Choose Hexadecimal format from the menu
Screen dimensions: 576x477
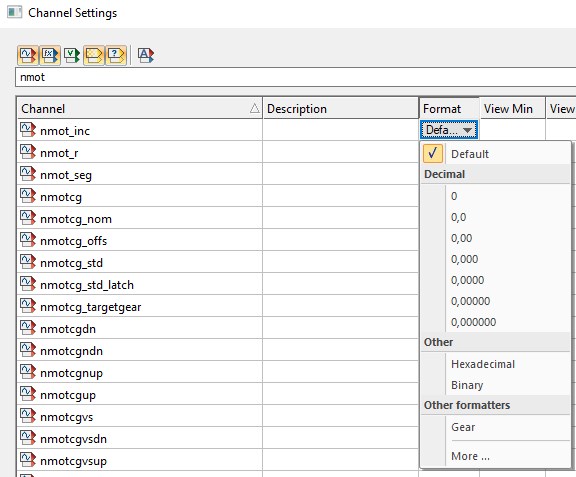click(483, 364)
